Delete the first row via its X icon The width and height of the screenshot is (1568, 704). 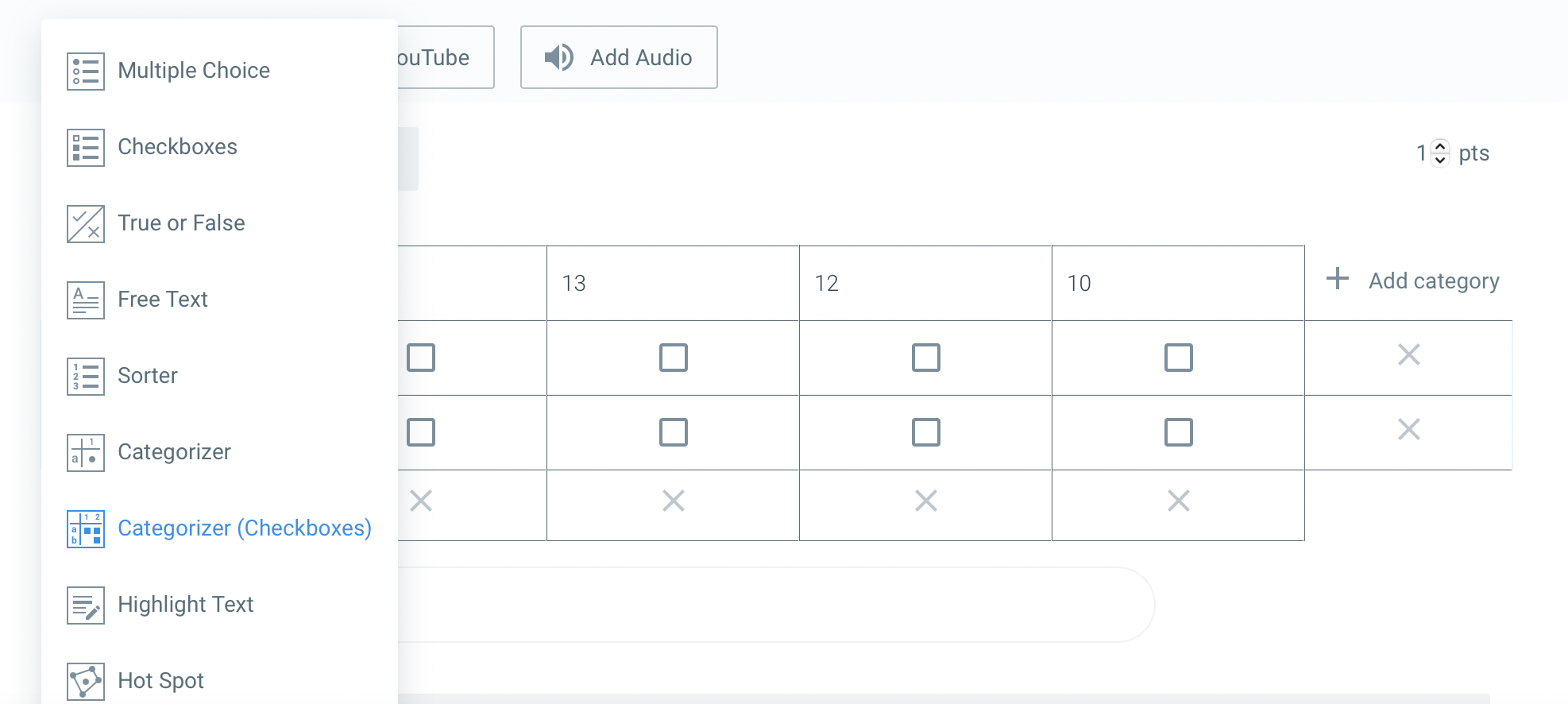pos(1409,356)
